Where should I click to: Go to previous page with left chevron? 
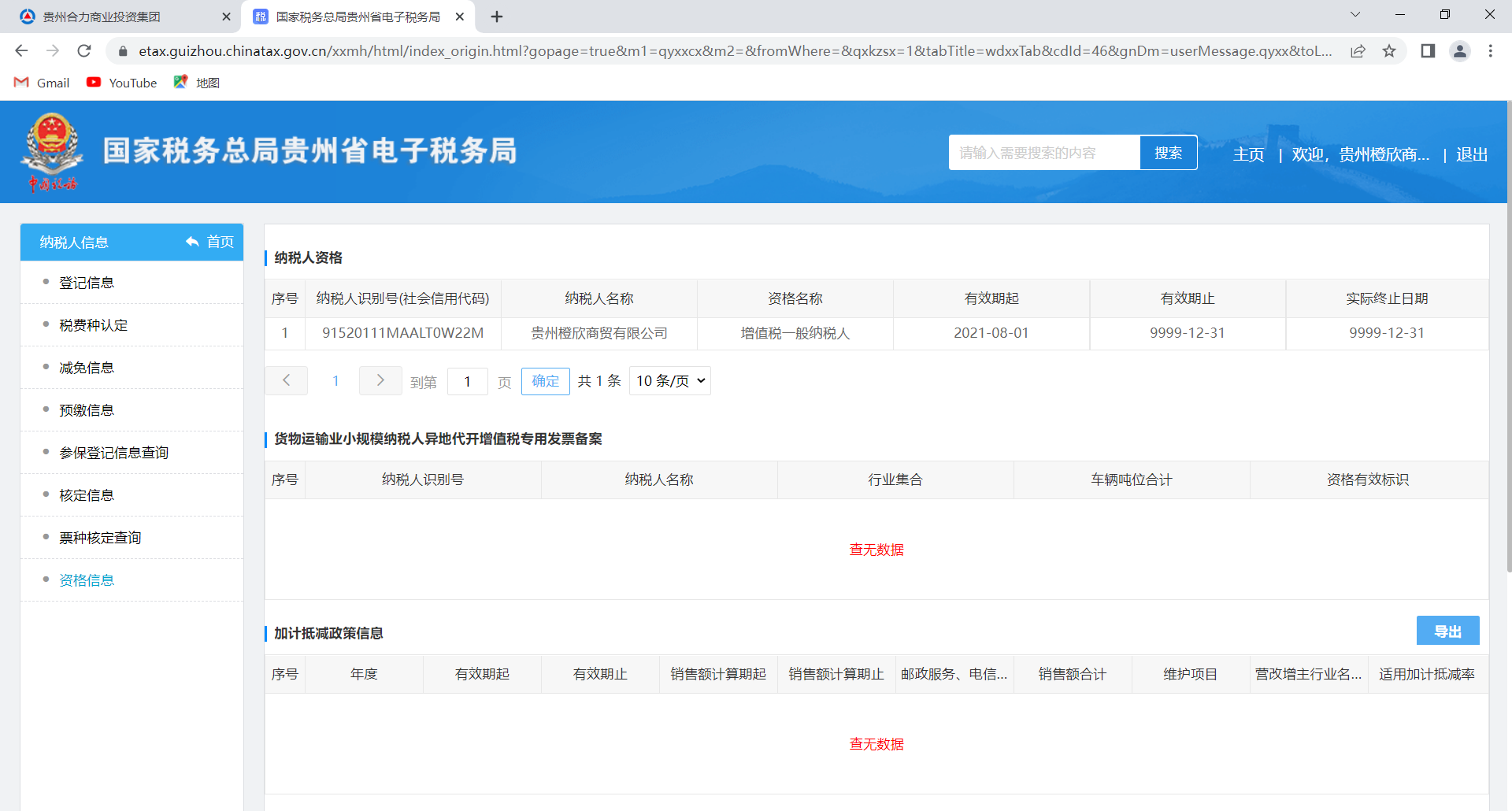click(x=287, y=381)
